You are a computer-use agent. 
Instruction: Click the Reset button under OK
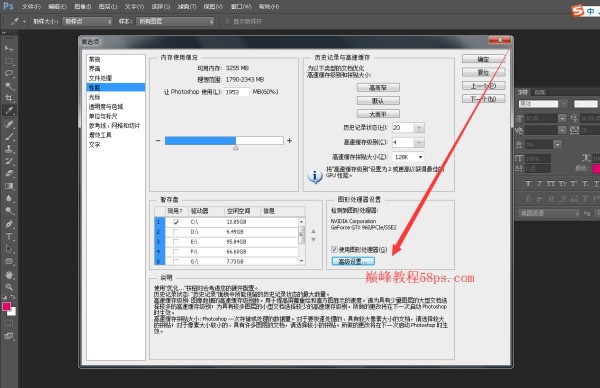(483, 72)
